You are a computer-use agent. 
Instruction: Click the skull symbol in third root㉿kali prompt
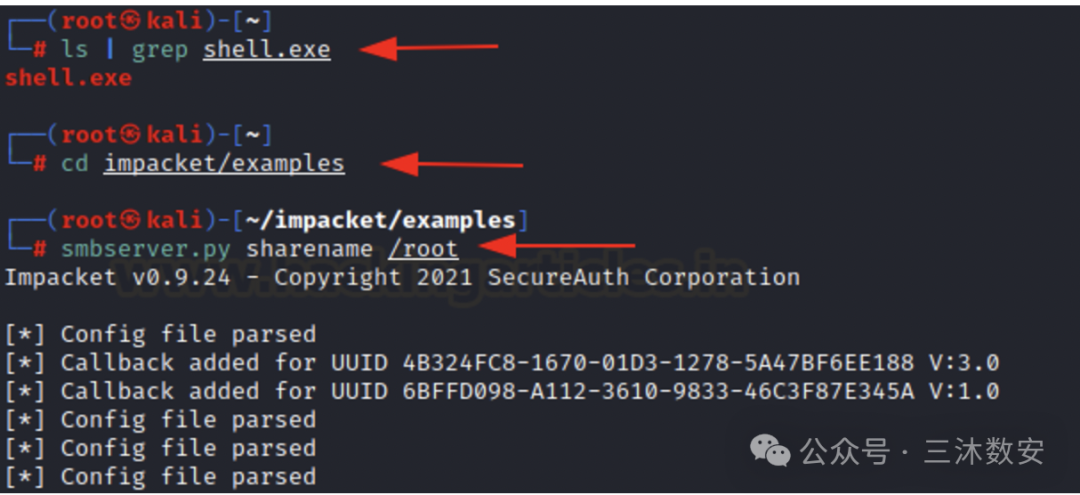130,220
